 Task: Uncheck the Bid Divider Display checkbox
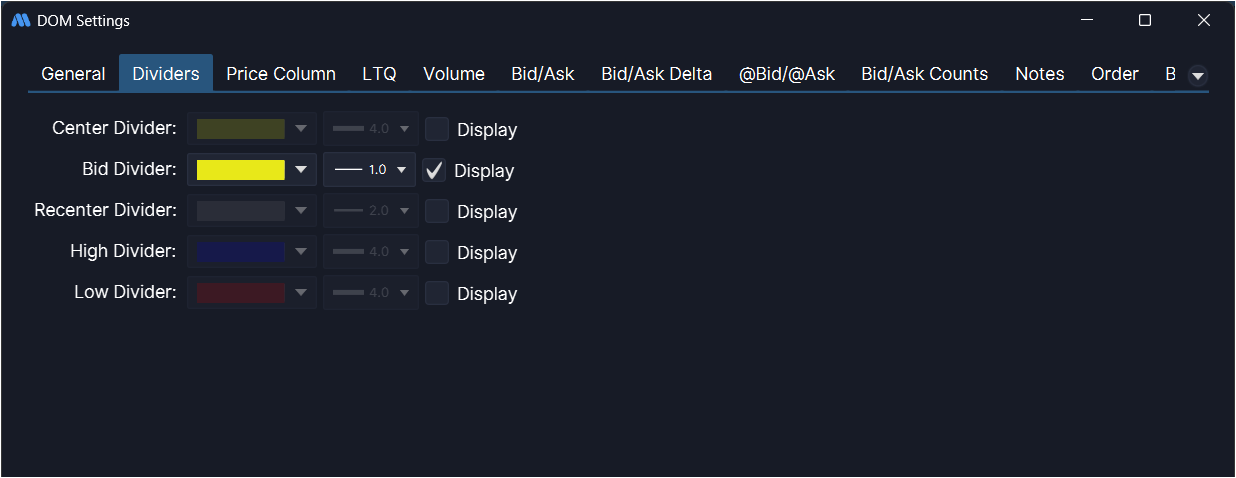click(x=434, y=170)
